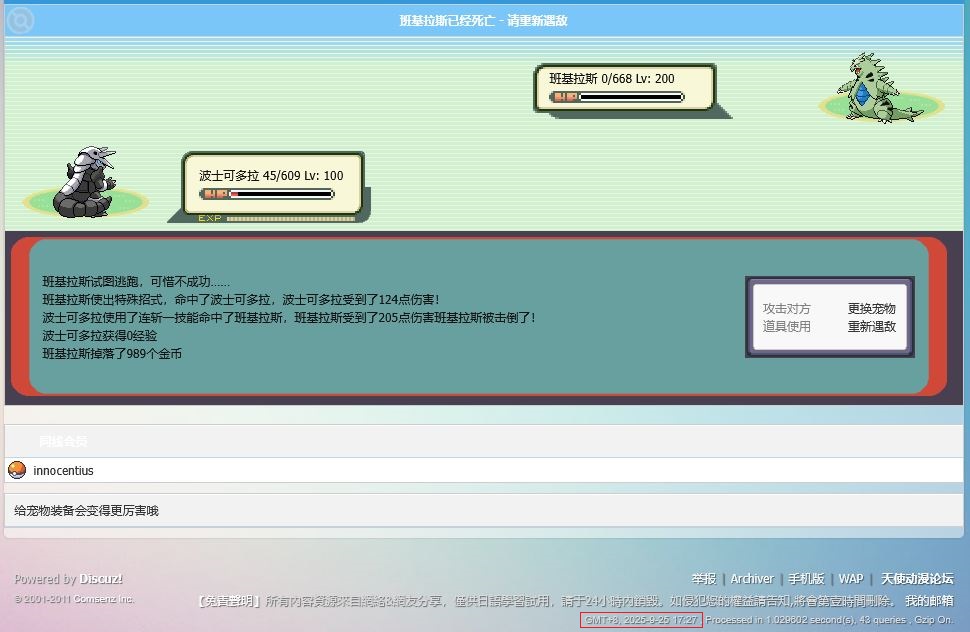970x632 pixels.
Task: Open innocentius member profile
Action: (63, 470)
